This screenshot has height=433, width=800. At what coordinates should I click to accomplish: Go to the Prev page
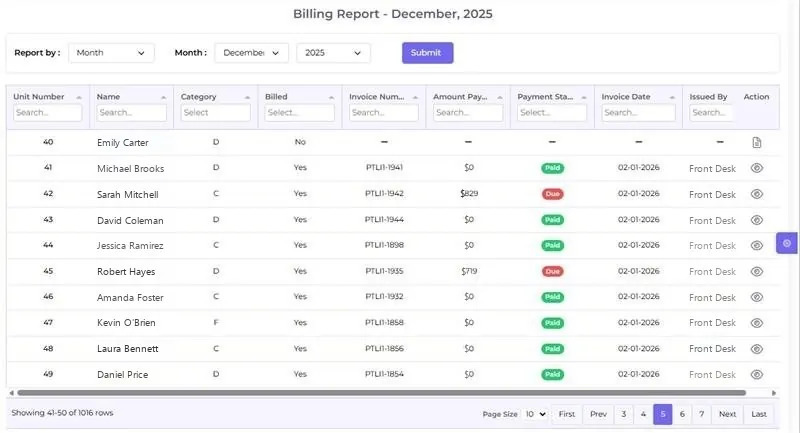coord(598,414)
